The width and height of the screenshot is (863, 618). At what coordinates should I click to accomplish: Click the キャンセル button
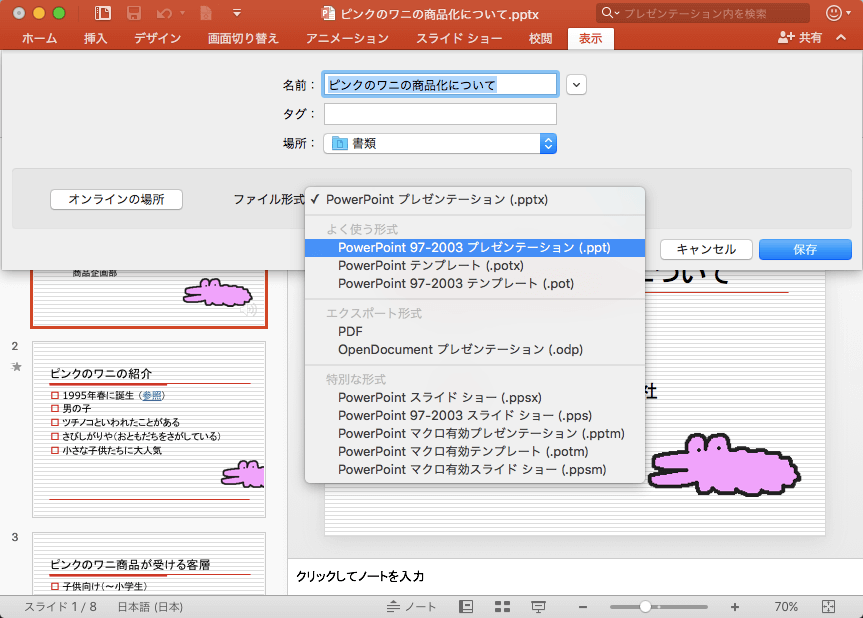pos(706,249)
